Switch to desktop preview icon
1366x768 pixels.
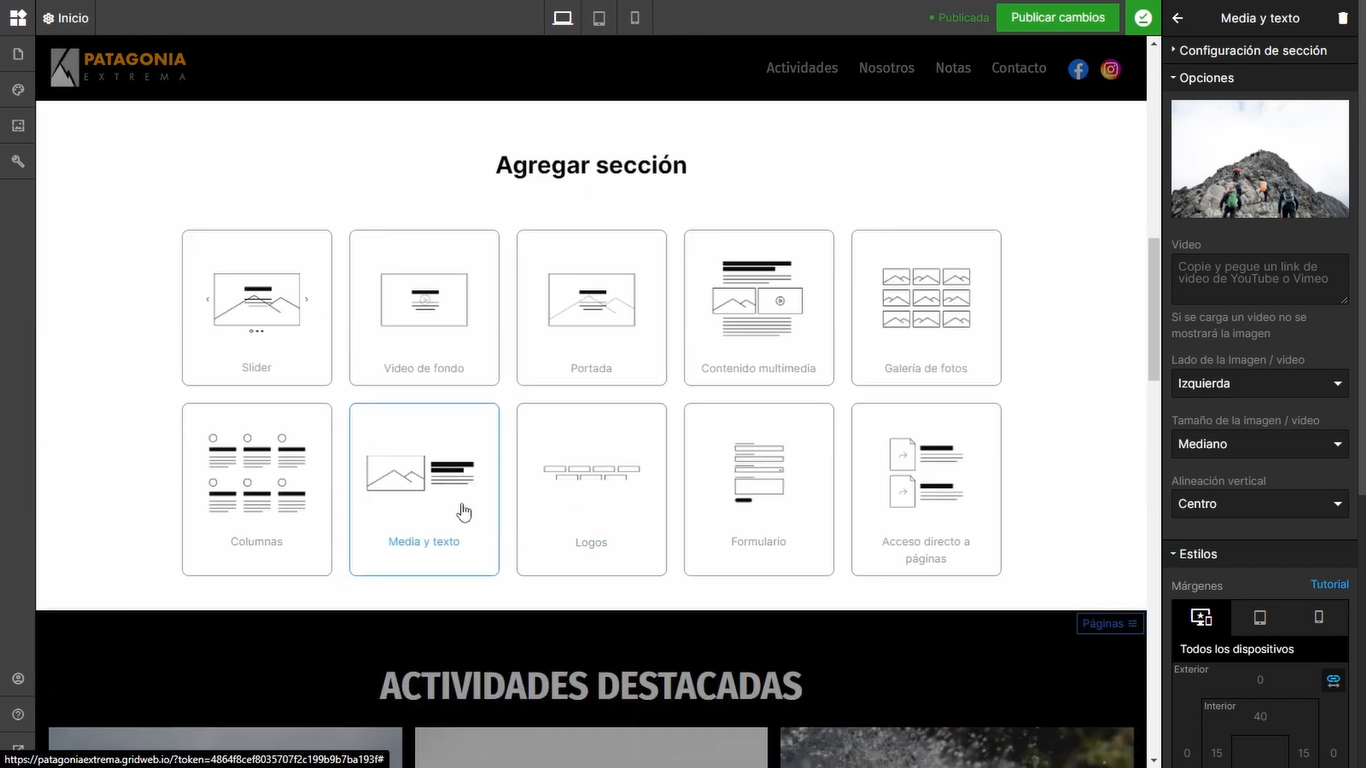pos(563,18)
